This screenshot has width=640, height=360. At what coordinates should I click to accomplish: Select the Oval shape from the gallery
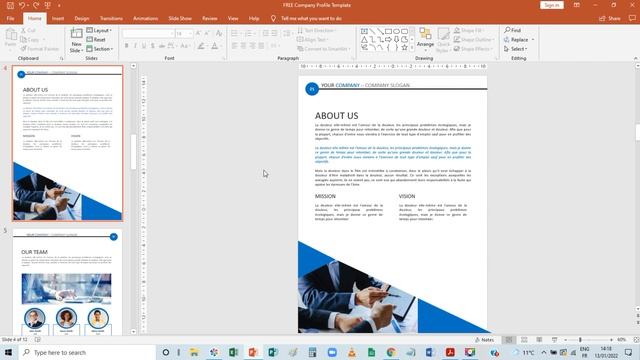396,31
